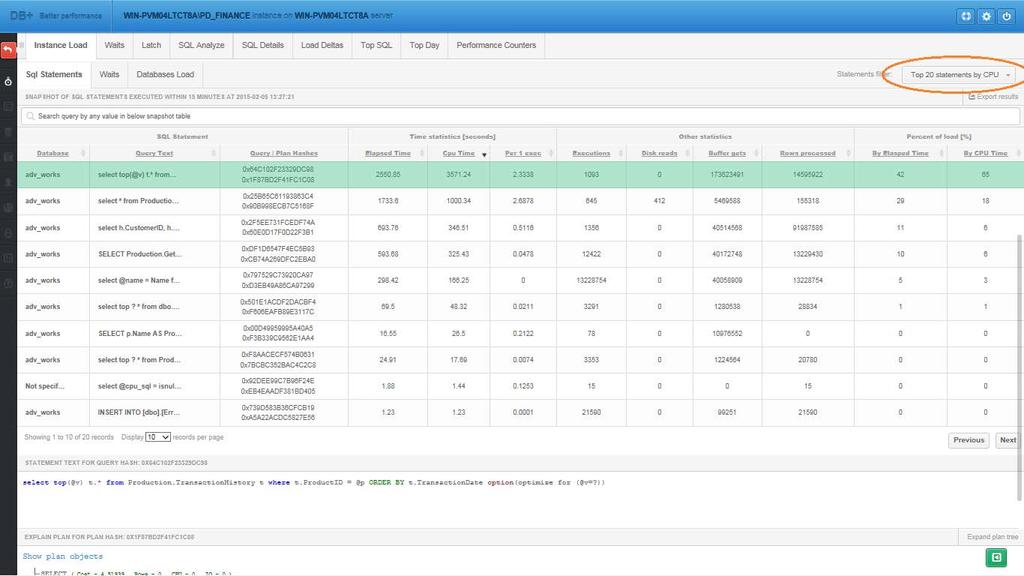The width and height of the screenshot is (1024, 576).
Task: Switch to the Instance Load tab
Action: tap(60, 45)
